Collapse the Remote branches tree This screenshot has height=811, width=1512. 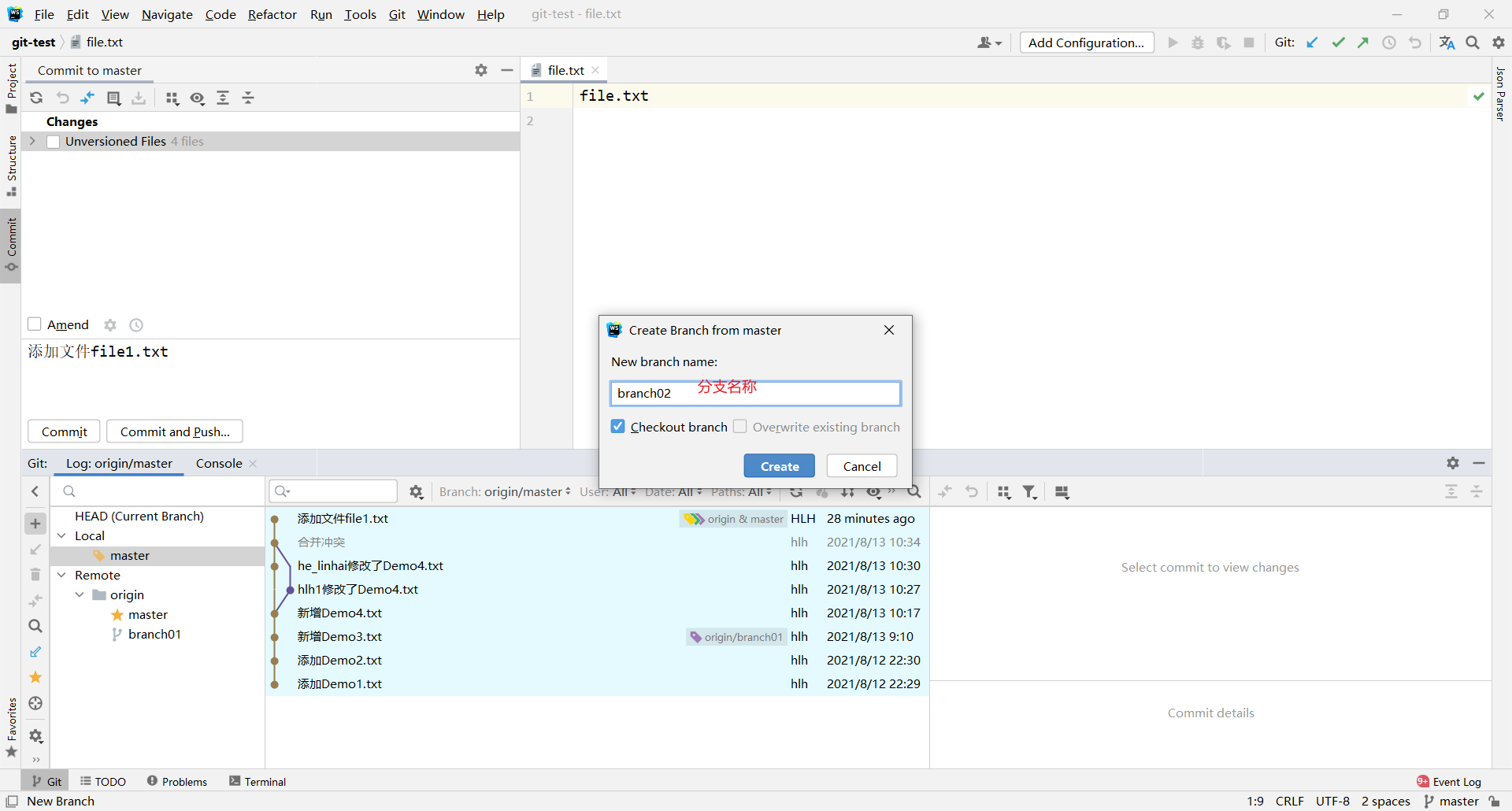click(61, 575)
